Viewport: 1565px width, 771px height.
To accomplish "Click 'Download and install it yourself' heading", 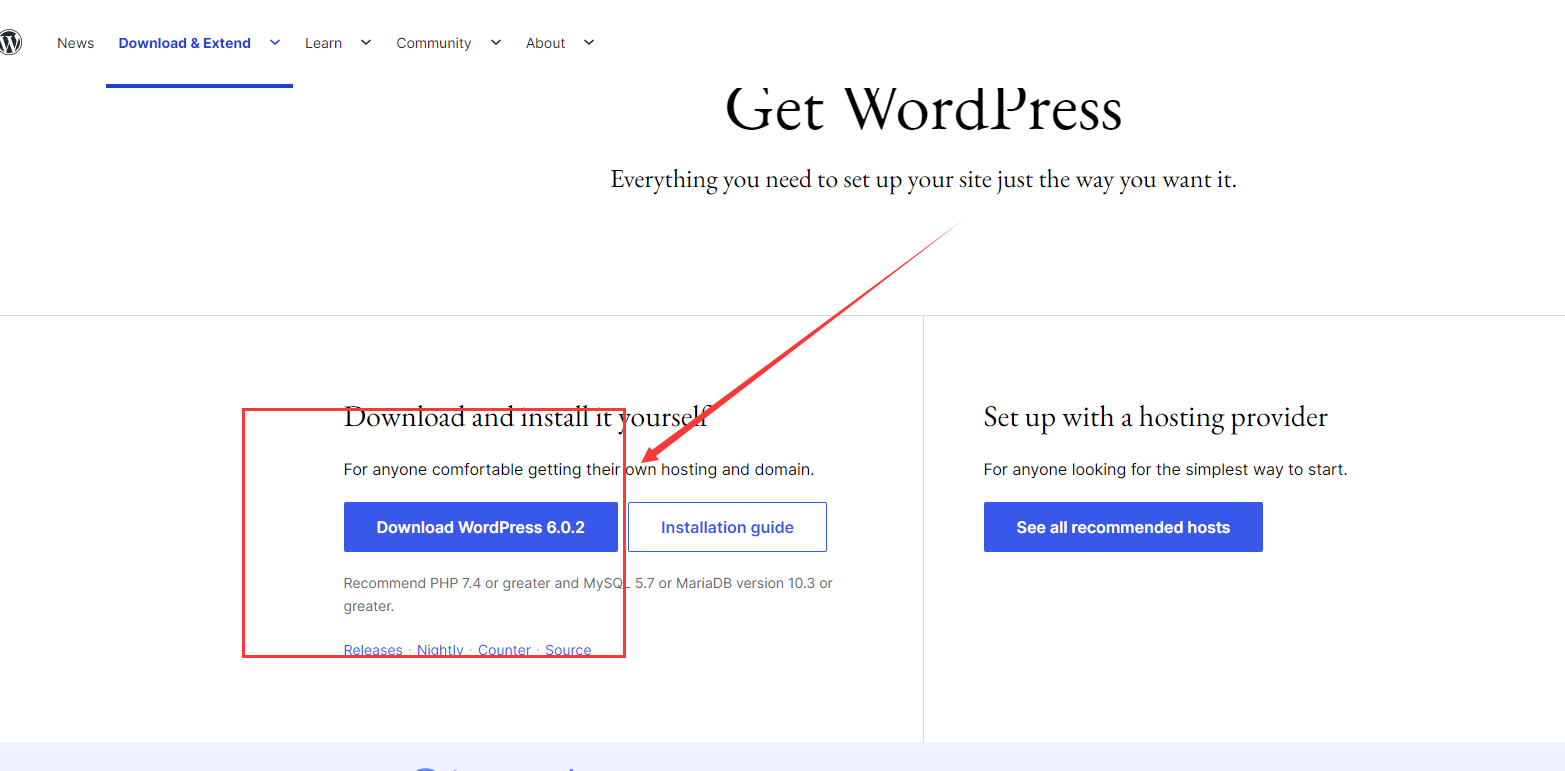I will [526, 417].
